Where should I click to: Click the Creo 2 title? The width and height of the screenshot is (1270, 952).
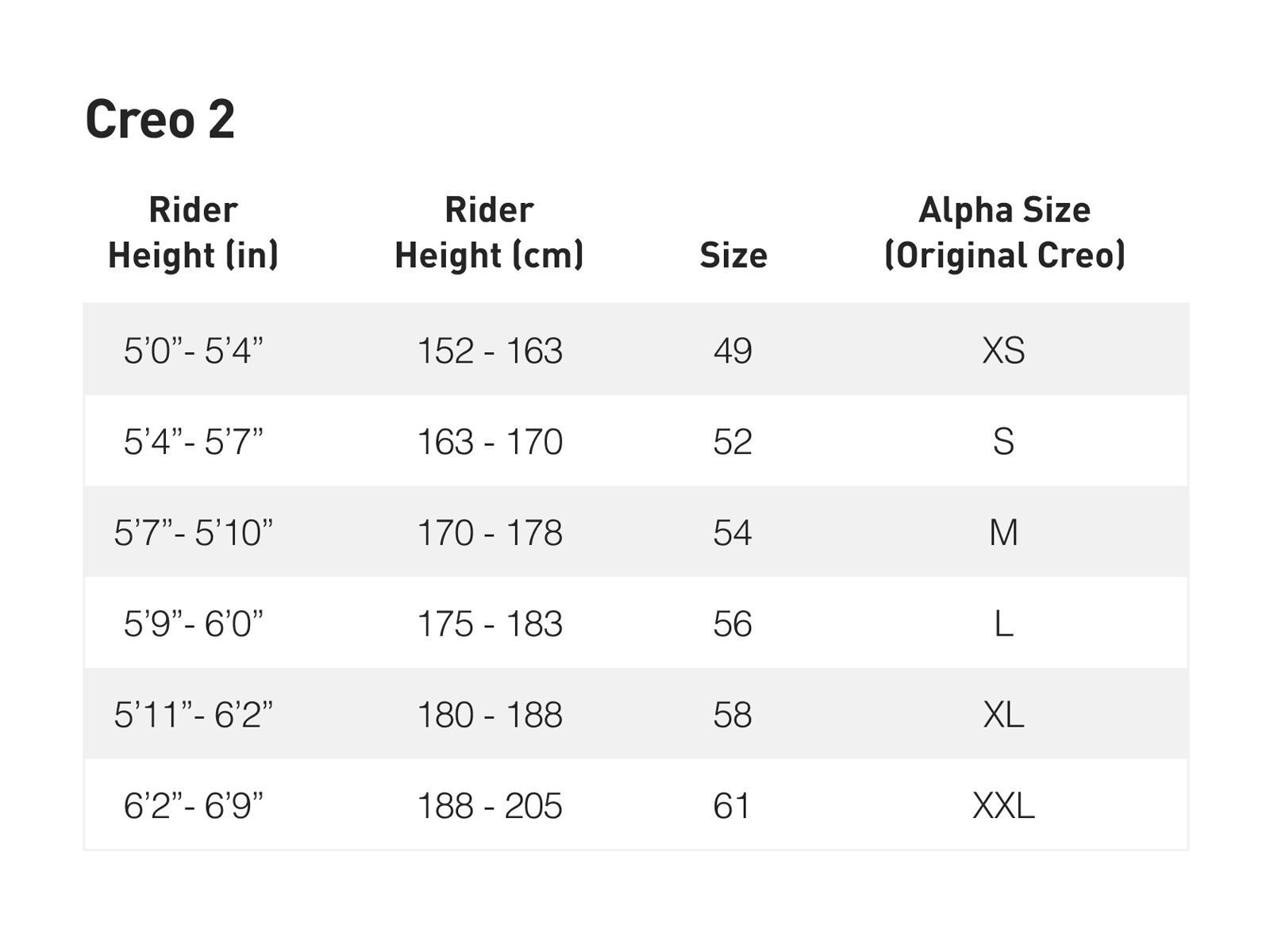[x=160, y=120]
